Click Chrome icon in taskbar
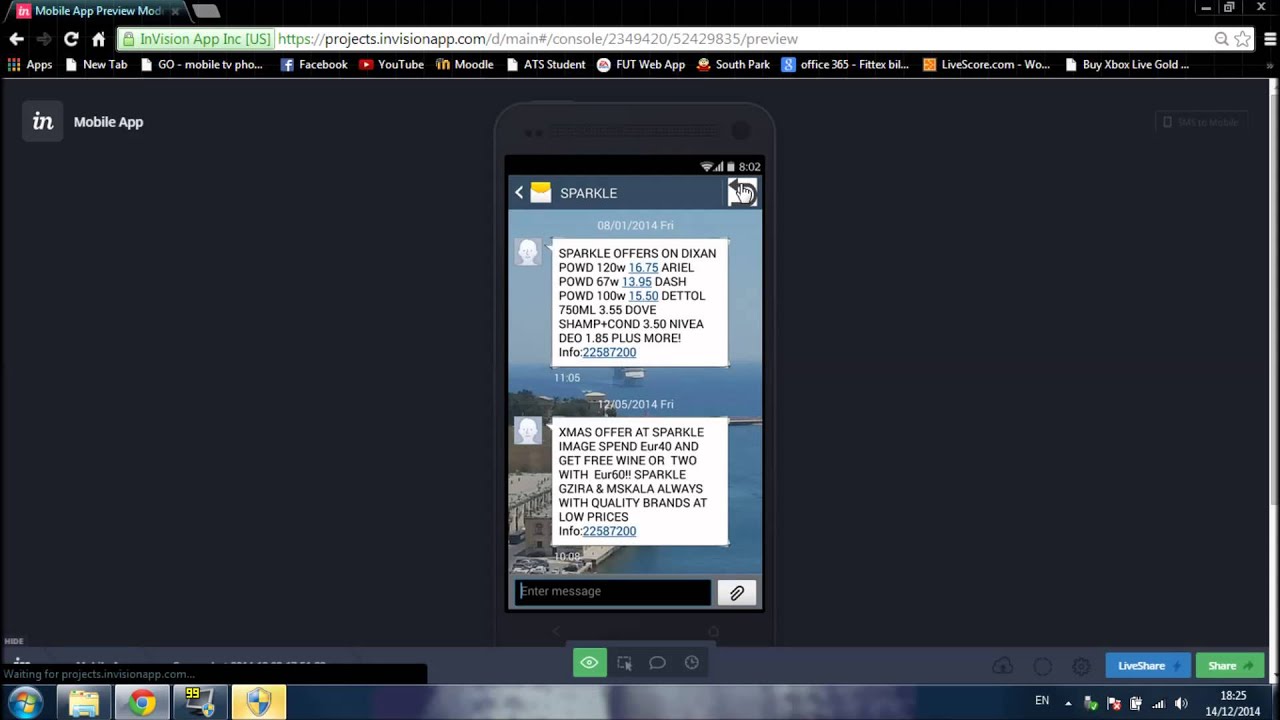Screen dimensions: 1280x720 pos(142,703)
